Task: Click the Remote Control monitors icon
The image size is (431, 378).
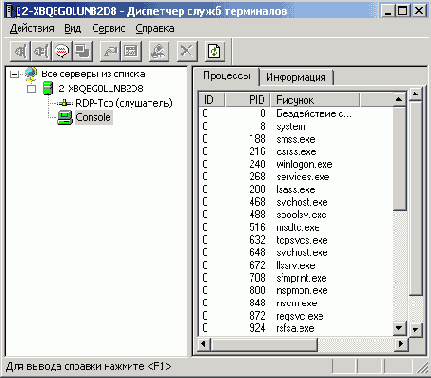Action: point(82,51)
